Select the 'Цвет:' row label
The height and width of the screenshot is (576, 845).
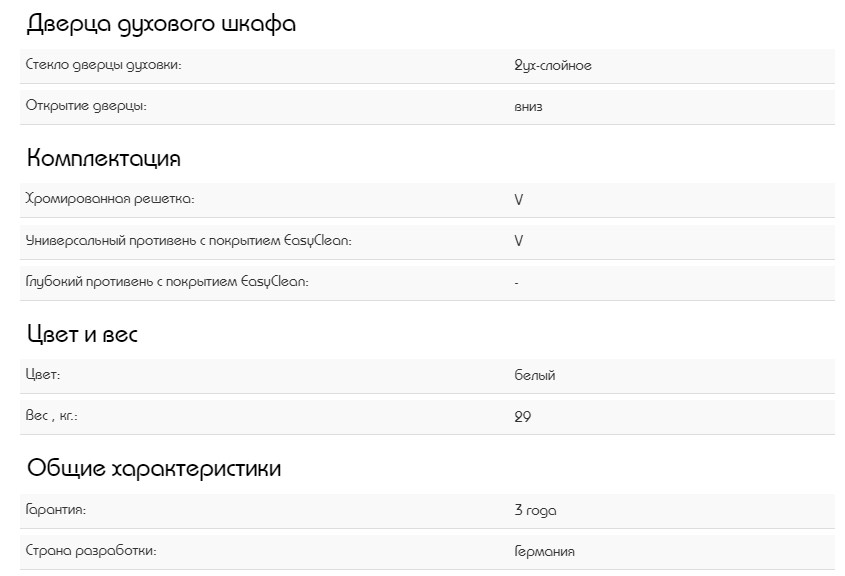pyautogui.click(x=43, y=375)
